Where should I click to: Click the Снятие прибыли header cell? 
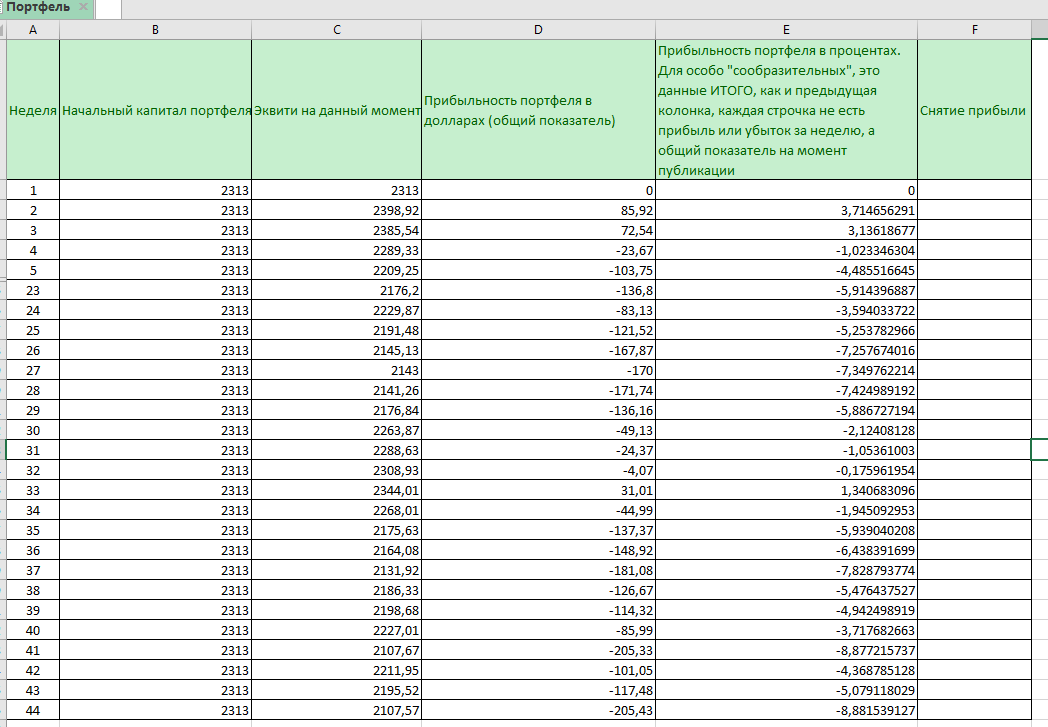pyautogui.click(x=973, y=110)
